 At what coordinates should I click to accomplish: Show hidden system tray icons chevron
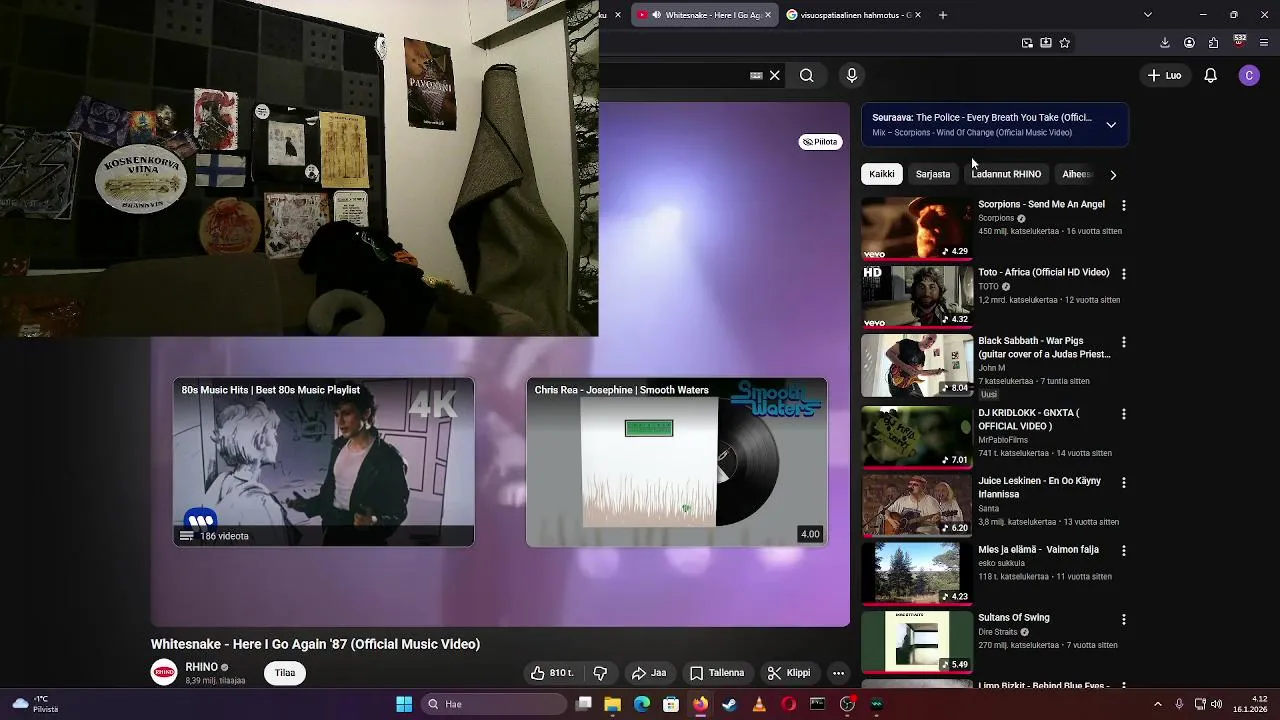point(1158,704)
